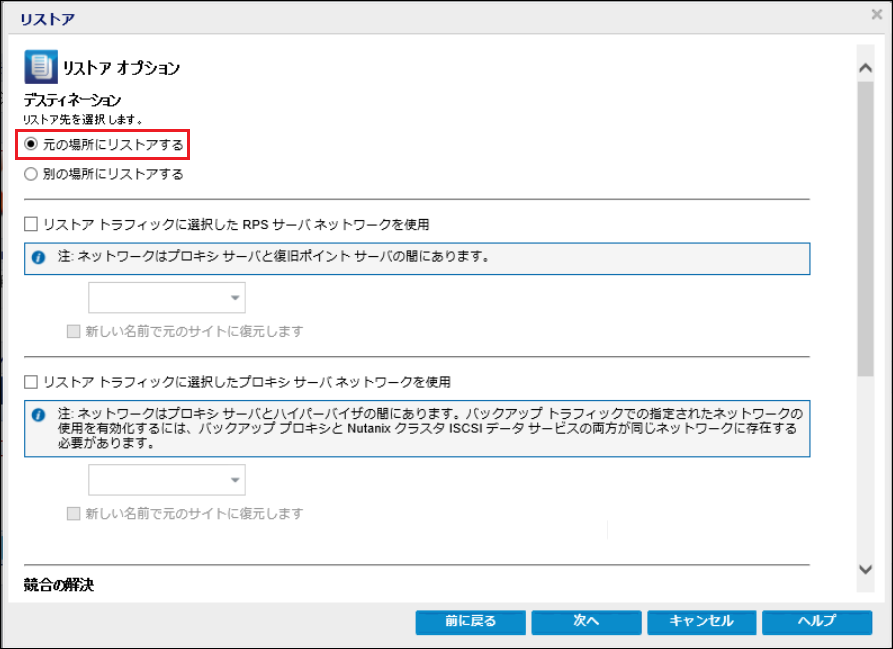Click the info icon in RPS network note
Image resolution: width=893 pixels, height=649 pixels.
tap(39, 257)
